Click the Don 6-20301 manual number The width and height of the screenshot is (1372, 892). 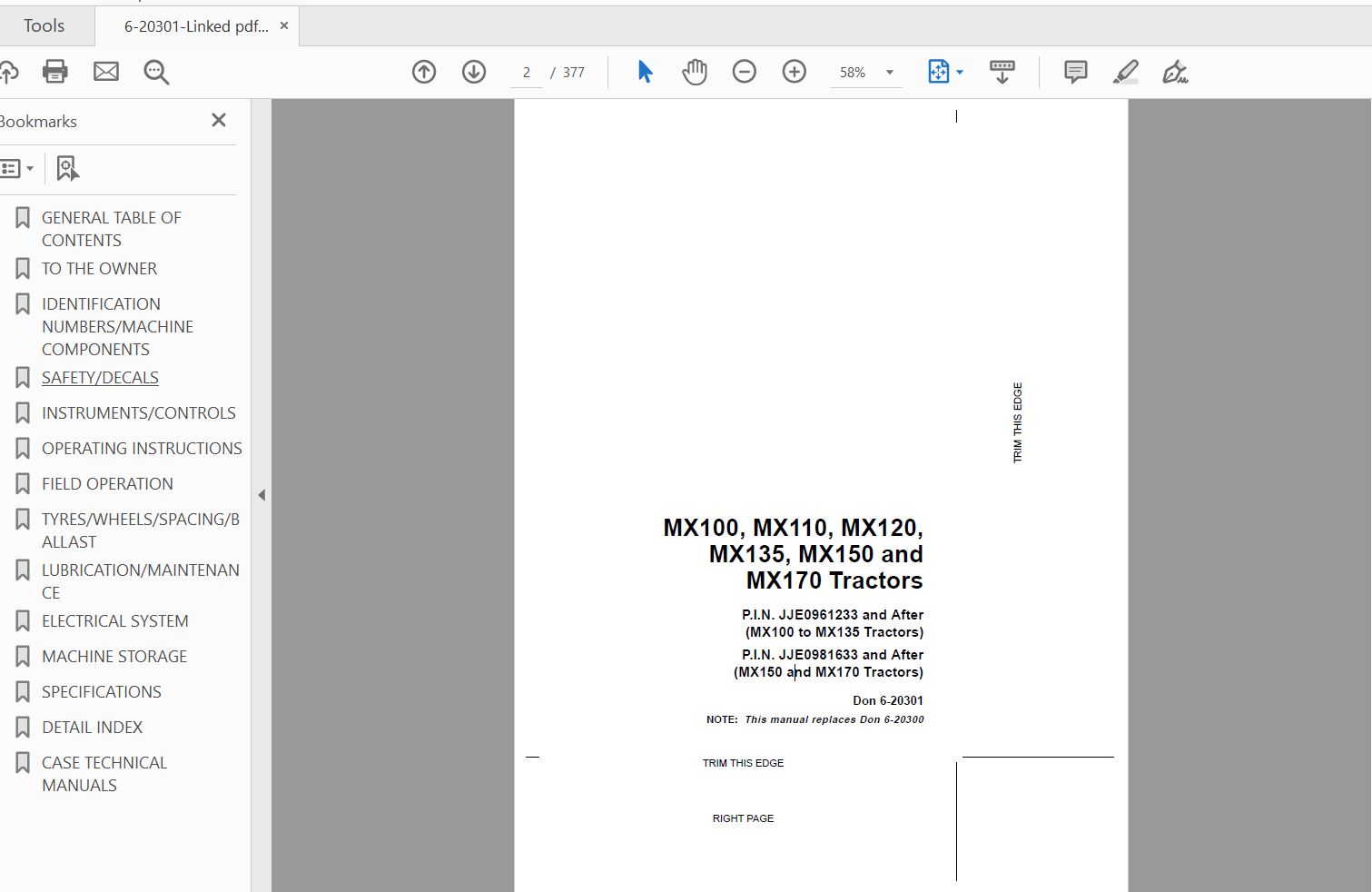click(888, 700)
